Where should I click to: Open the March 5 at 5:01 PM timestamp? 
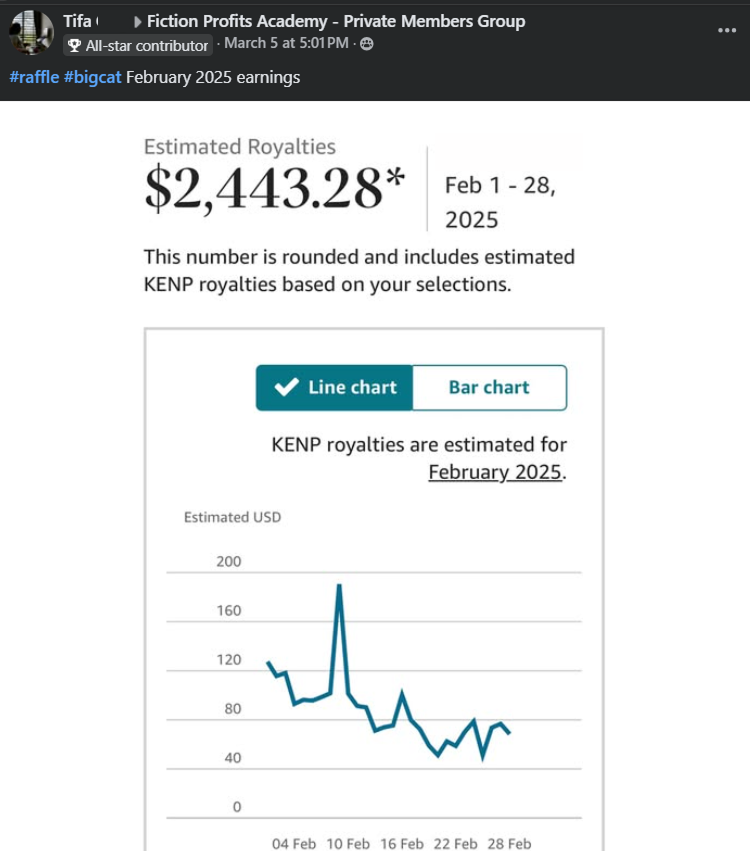(x=286, y=43)
